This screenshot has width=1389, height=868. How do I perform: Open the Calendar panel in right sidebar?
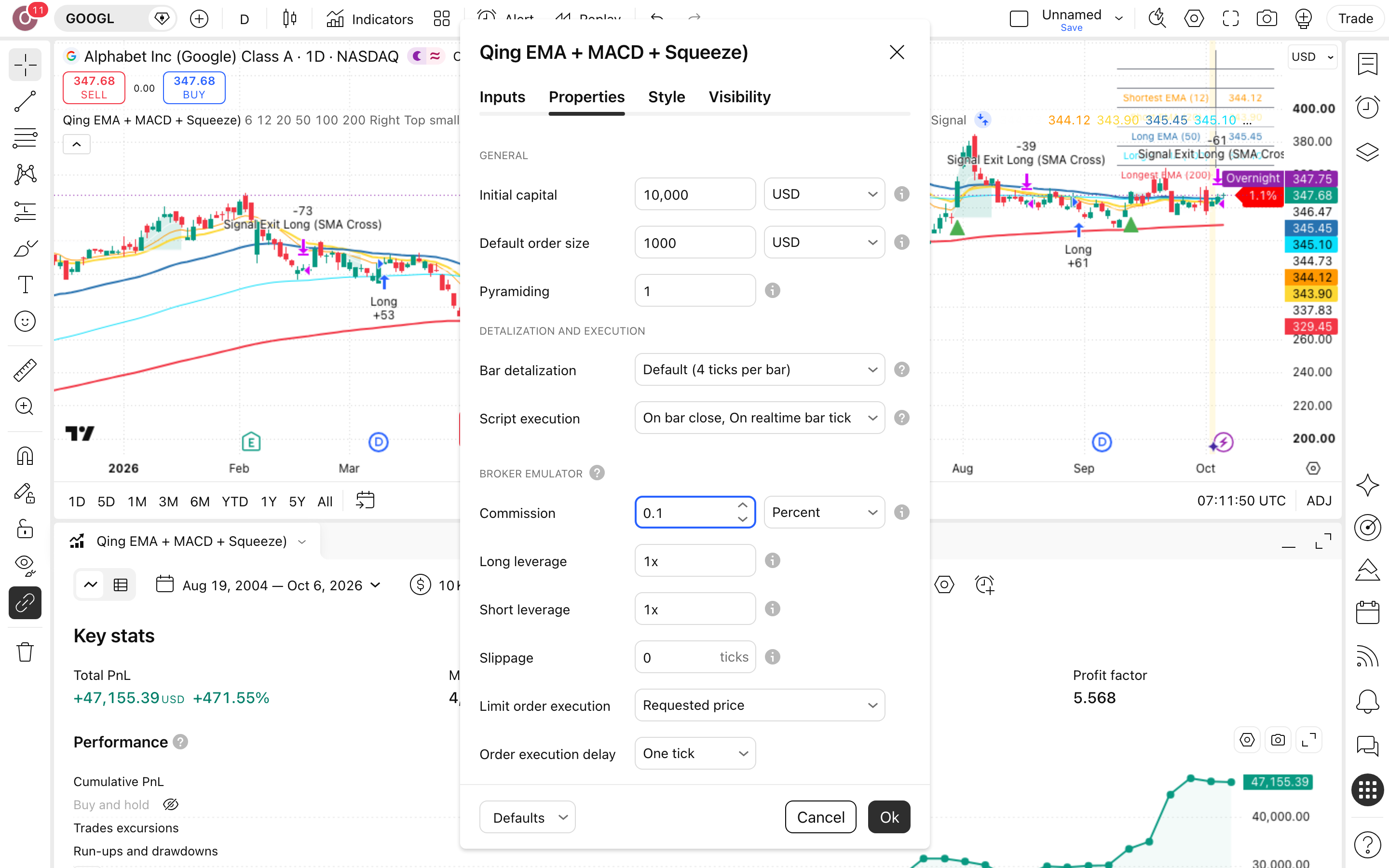pyautogui.click(x=1367, y=612)
